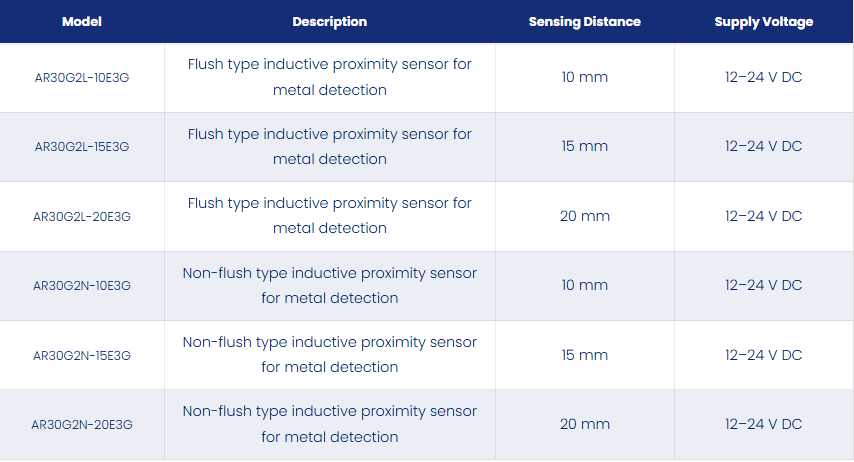Click the Supply Voltage column header
Viewport: 854px width, 462px height.
pyautogui.click(x=764, y=22)
